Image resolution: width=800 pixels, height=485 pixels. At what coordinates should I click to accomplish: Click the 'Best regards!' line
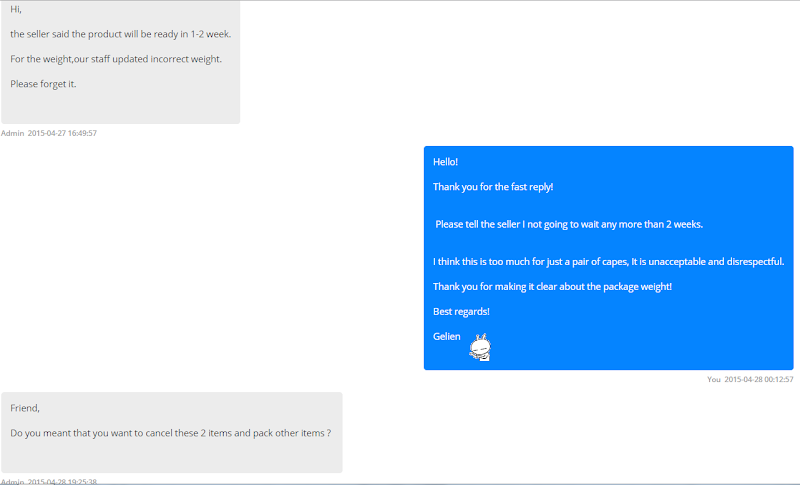tap(461, 312)
